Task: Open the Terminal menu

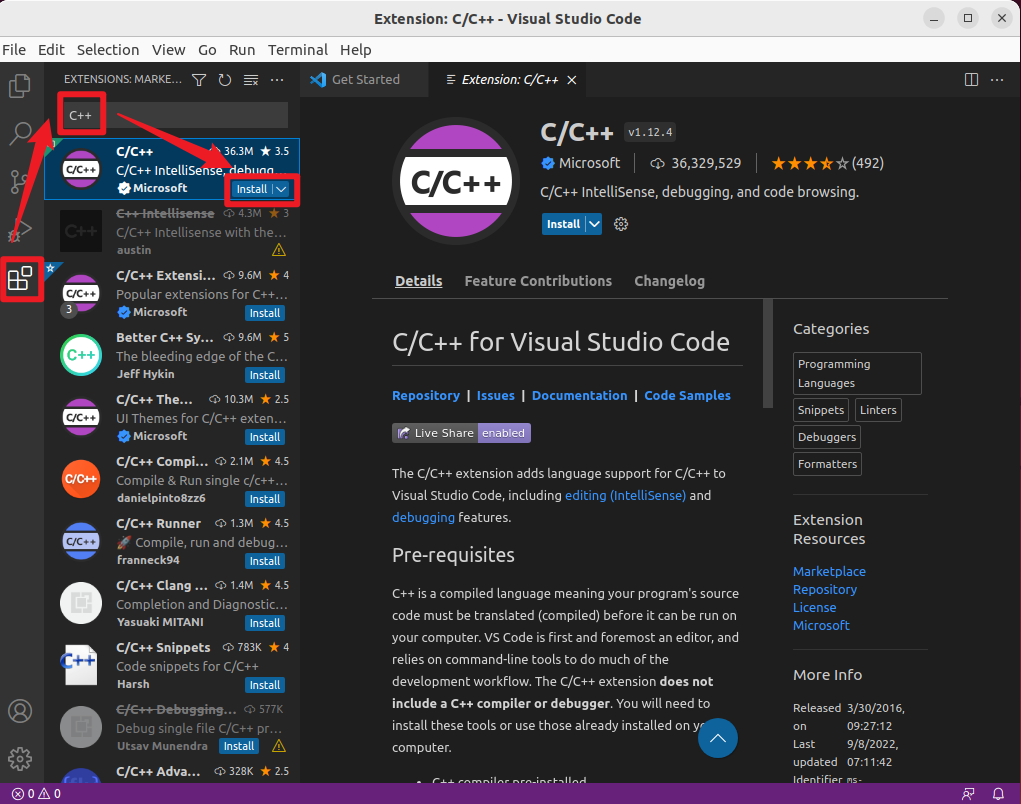Action: click(297, 49)
